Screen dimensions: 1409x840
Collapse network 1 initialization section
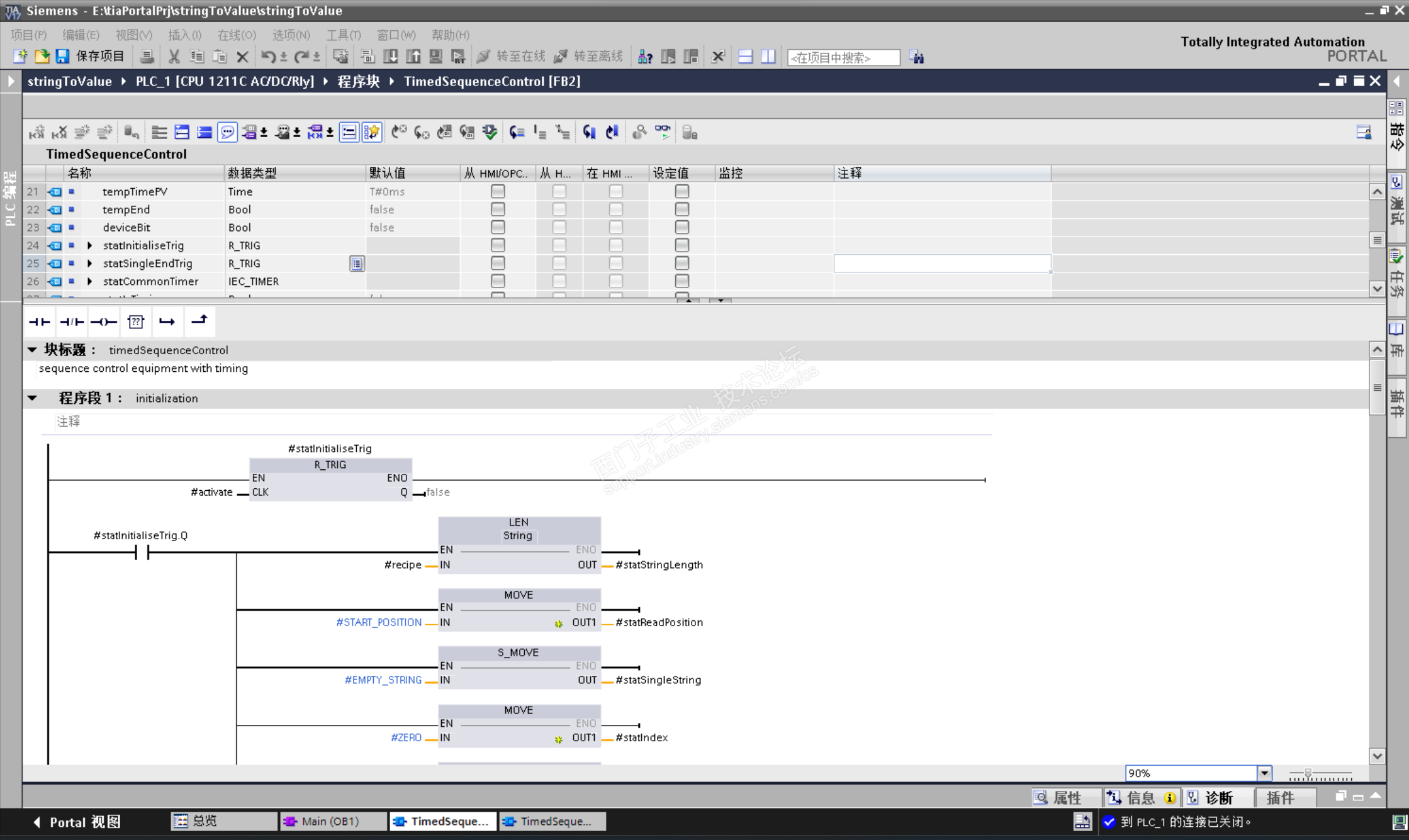pyautogui.click(x=33, y=398)
